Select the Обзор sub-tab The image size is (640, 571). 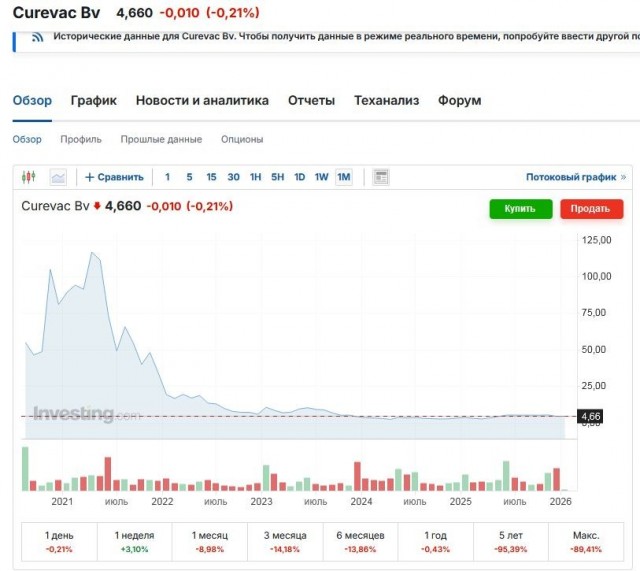[27, 140]
